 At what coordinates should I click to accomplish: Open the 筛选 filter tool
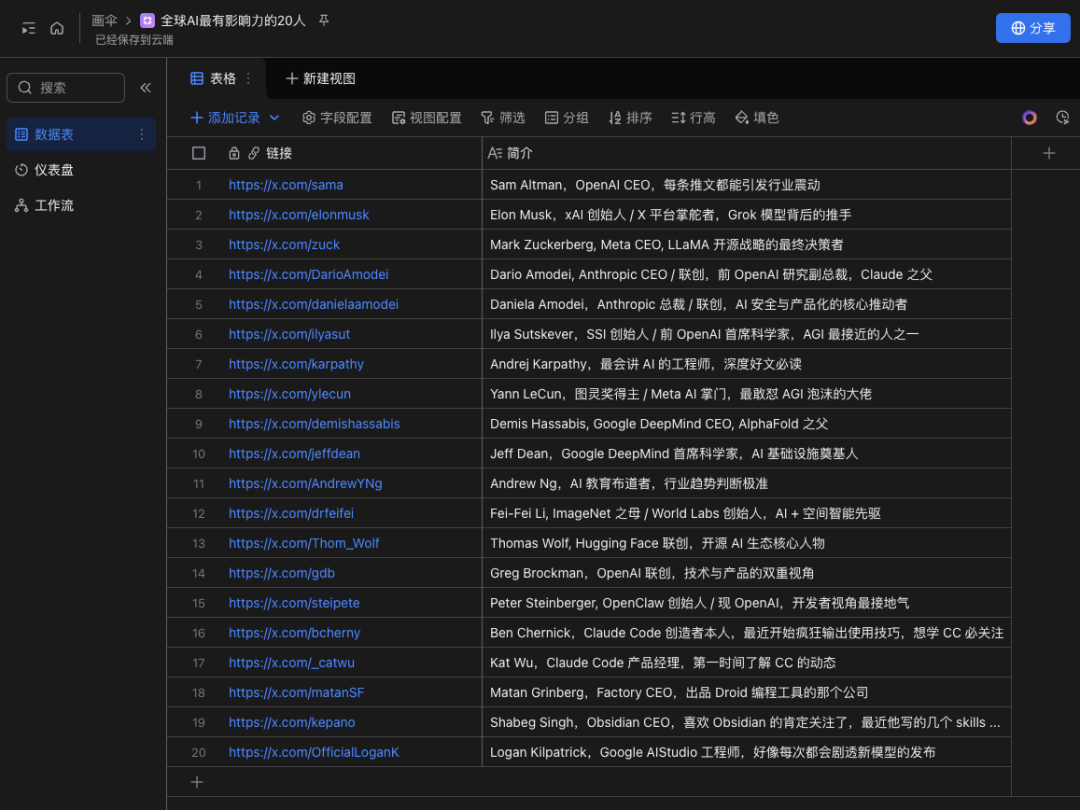pos(503,118)
